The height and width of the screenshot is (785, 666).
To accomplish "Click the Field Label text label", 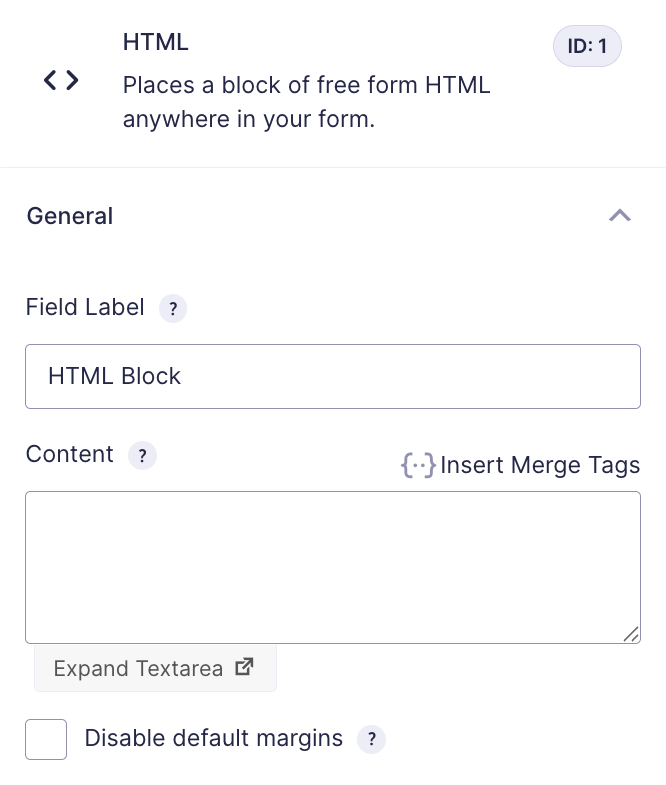I will [85, 307].
